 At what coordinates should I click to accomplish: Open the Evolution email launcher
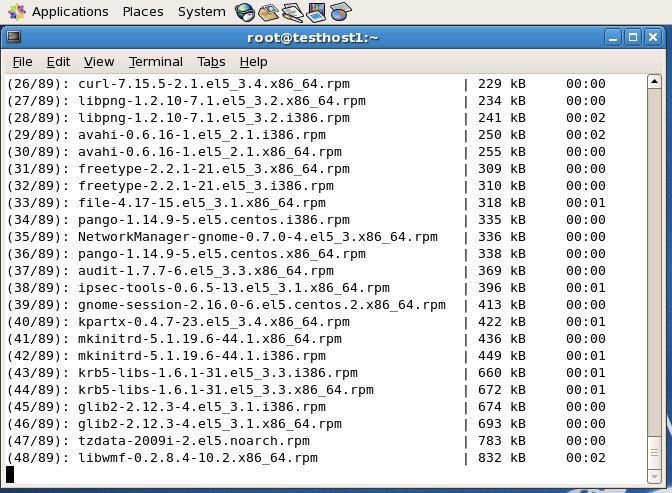pyautogui.click(x=268, y=12)
